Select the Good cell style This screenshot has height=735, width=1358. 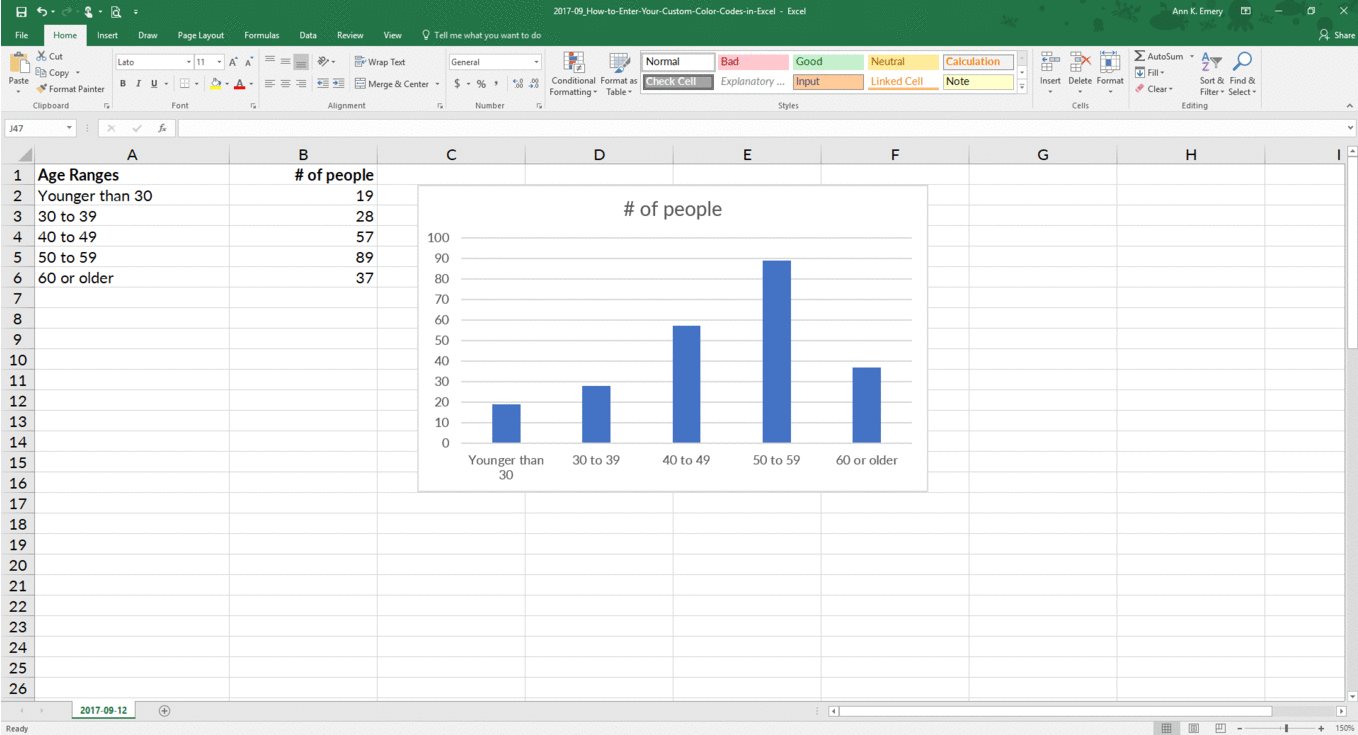[827, 61]
